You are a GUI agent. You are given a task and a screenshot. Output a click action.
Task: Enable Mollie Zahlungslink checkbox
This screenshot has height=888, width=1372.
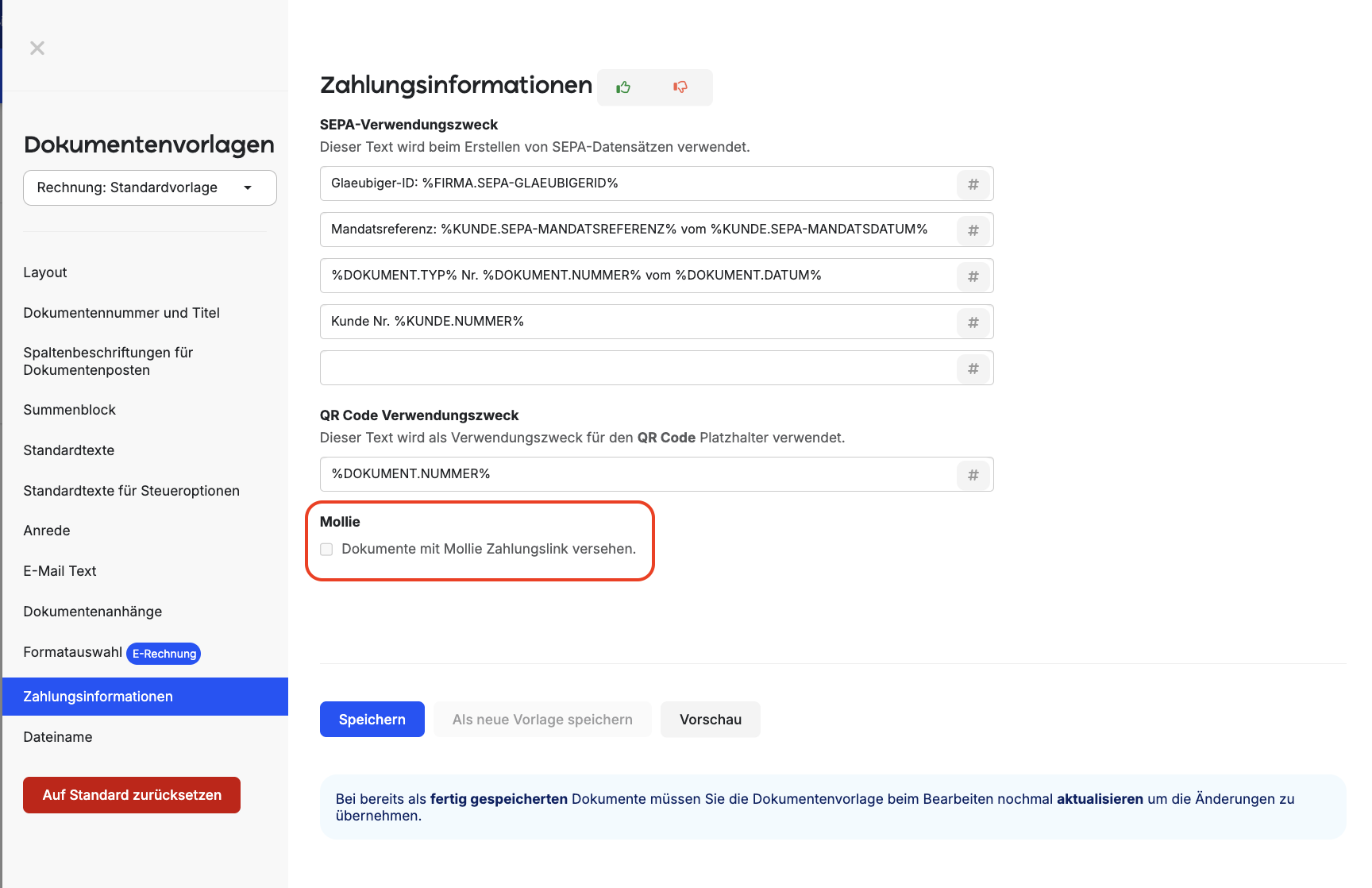point(326,550)
